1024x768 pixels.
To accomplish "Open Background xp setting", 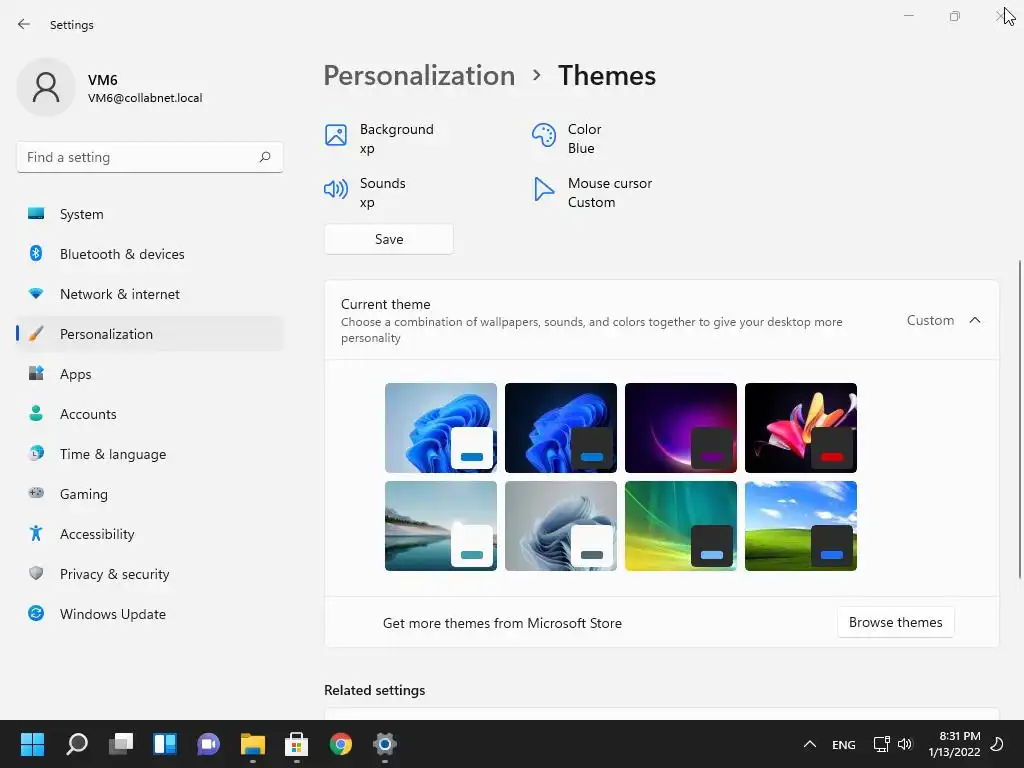I will point(380,138).
